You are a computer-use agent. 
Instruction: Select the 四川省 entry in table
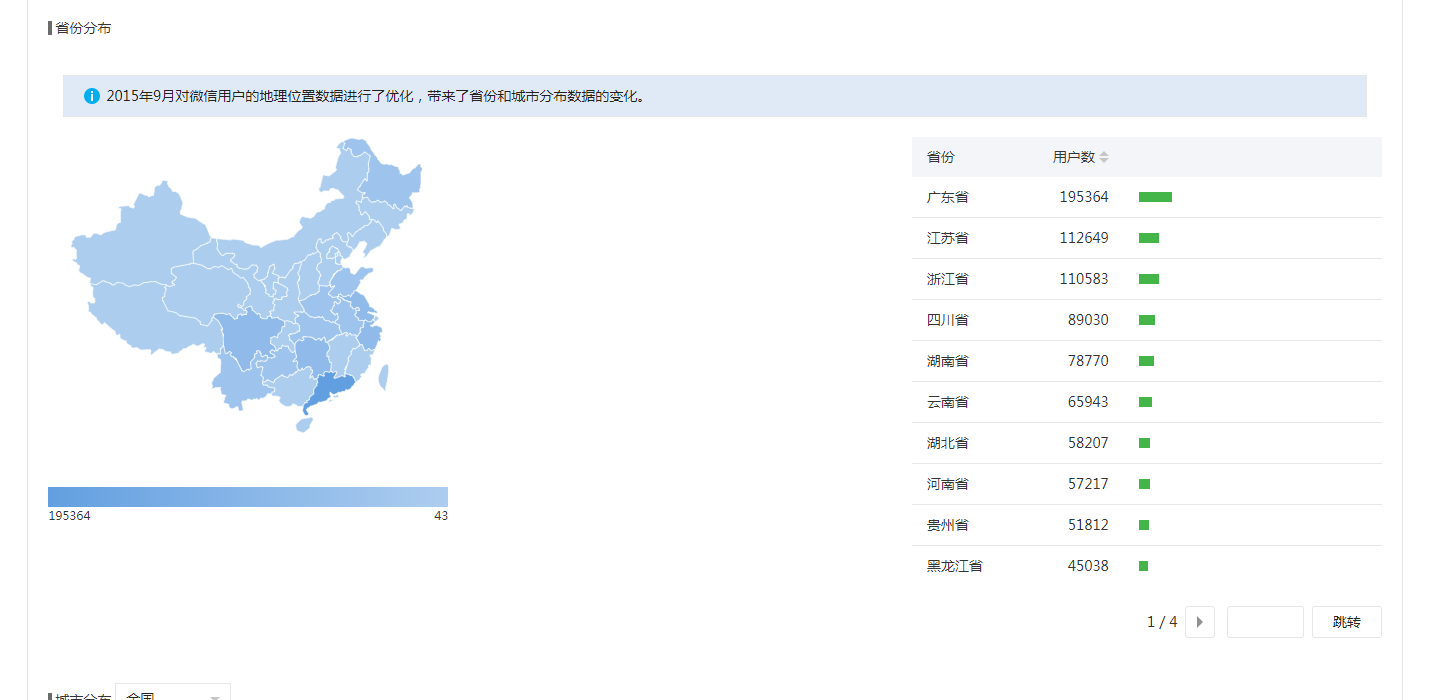click(947, 321)
